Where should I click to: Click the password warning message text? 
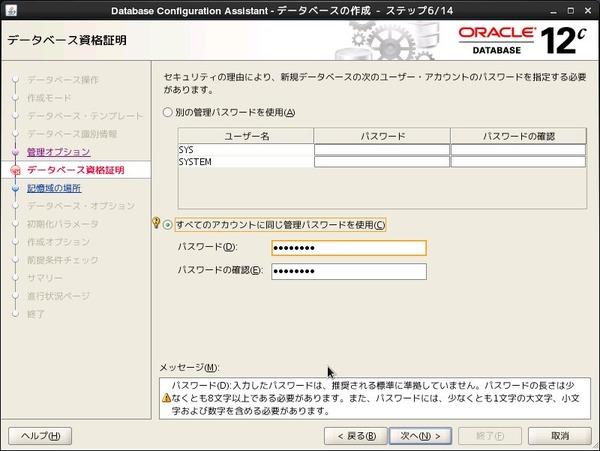click(376, 398)
